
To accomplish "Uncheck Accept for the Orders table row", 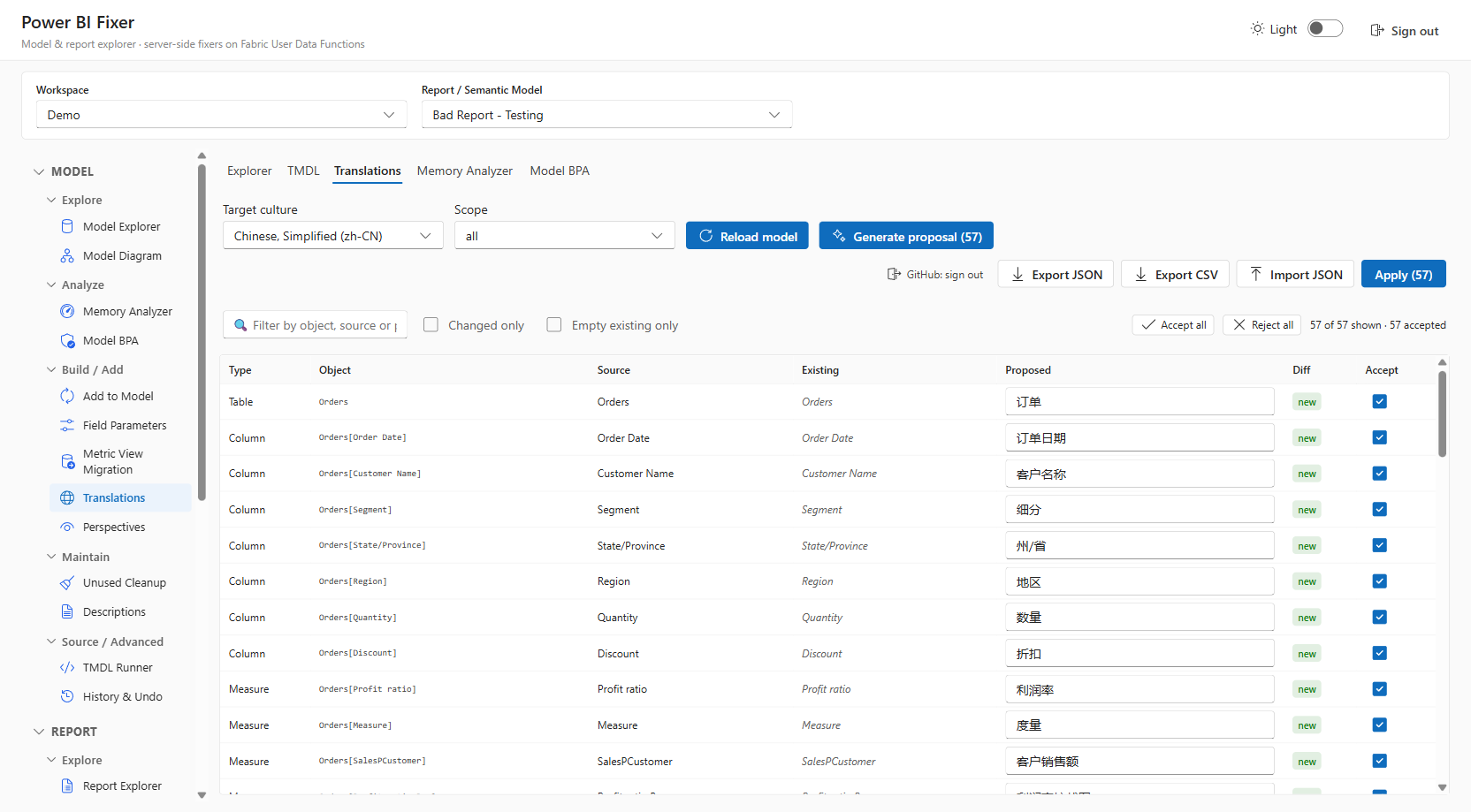I will pos(1379,401).
